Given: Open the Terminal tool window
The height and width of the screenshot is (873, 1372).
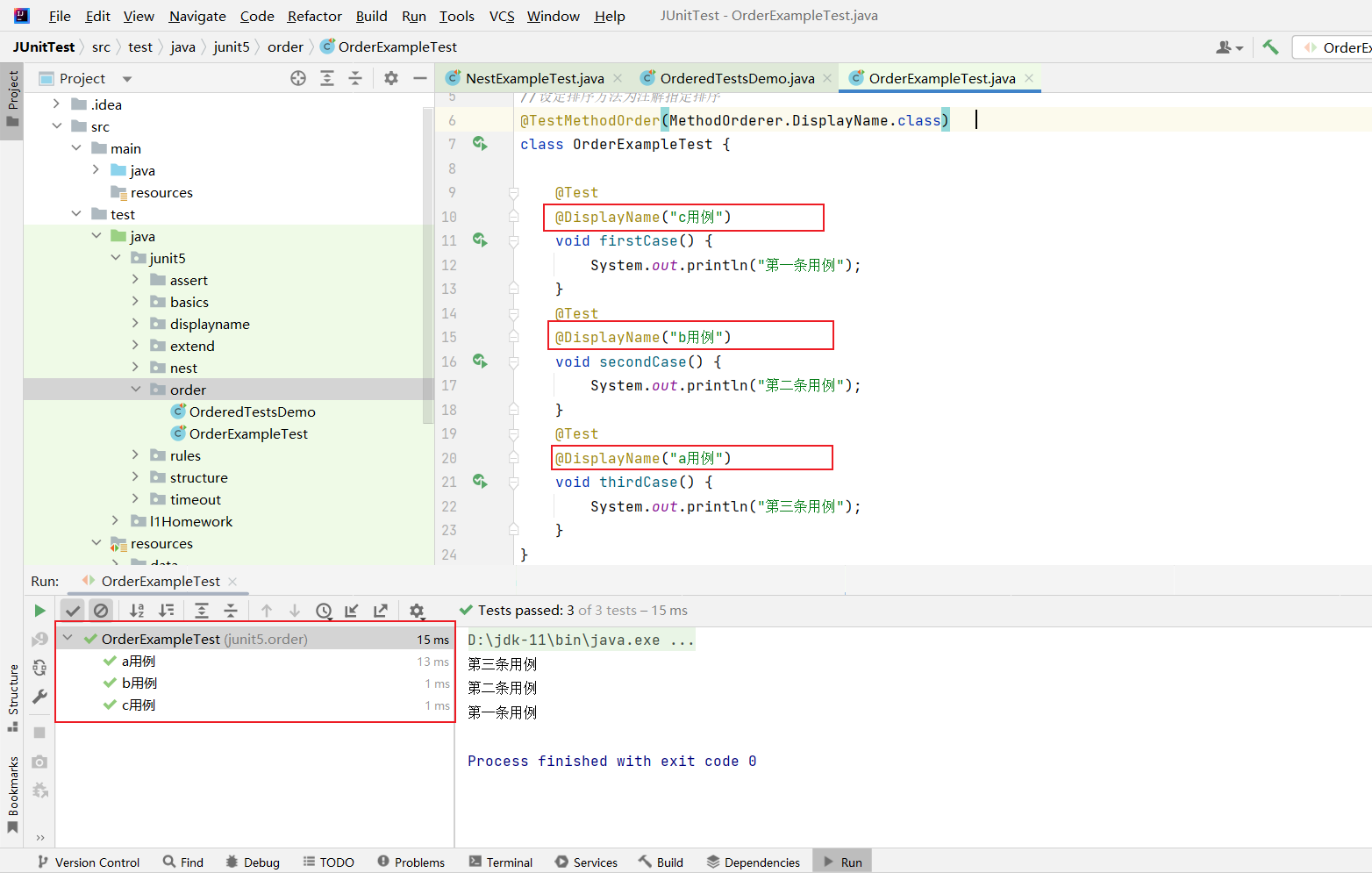Looking at the screenshot, I should pos(500,862).
